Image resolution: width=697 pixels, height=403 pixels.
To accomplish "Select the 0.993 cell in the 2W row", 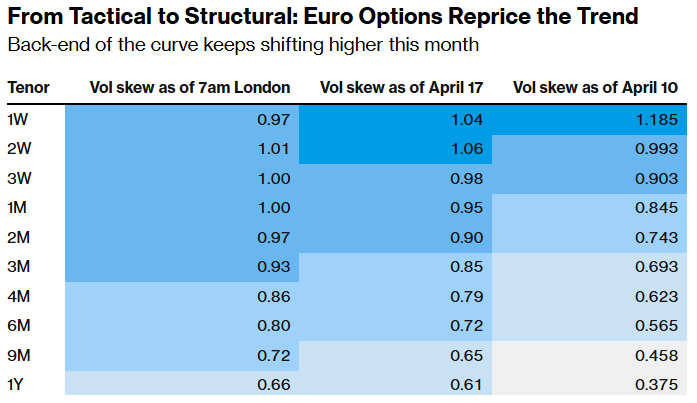I will 658,150.
